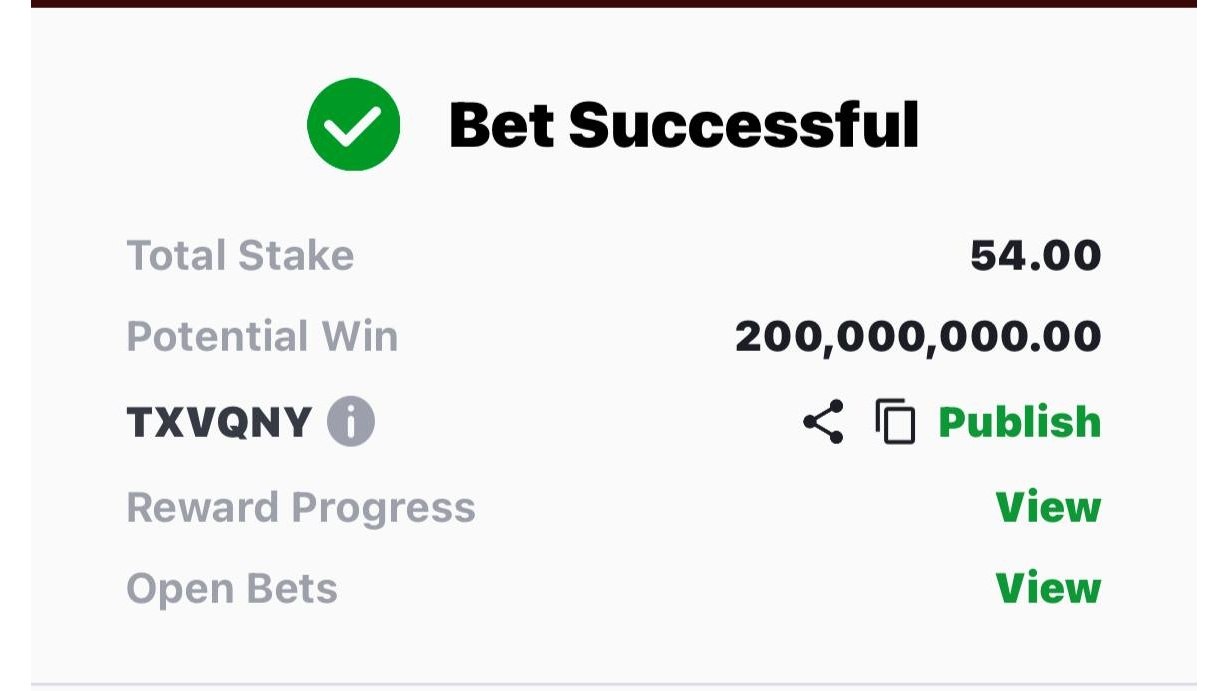This screenshot has width=1228, height=691.
Task: Click the Total Stake label
Action: pos(240,256)
